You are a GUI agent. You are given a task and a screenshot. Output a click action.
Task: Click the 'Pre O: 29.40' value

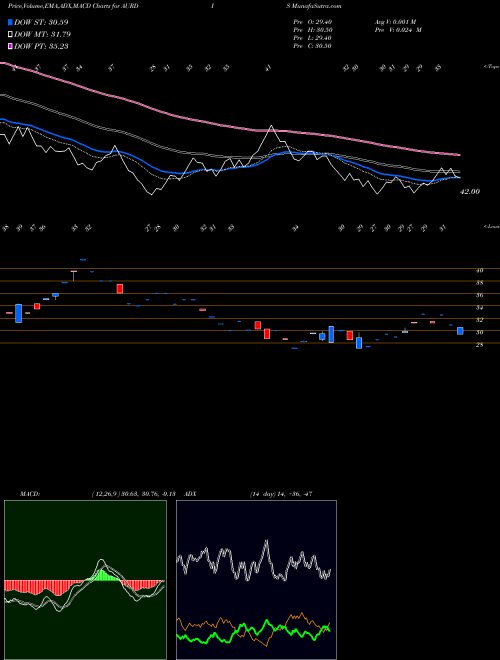(x=313, y=22)
